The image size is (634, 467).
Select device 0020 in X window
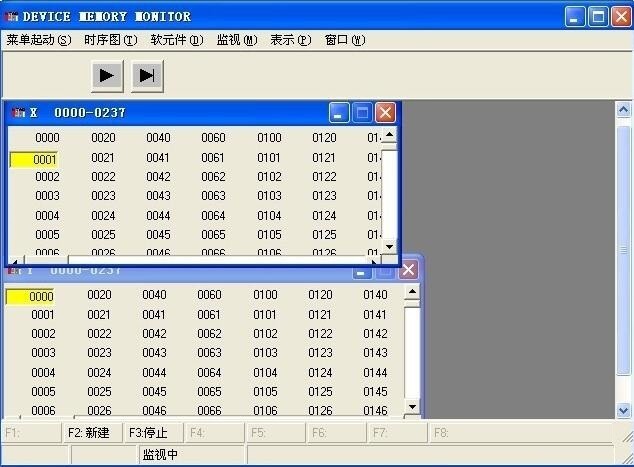point(103,137)
